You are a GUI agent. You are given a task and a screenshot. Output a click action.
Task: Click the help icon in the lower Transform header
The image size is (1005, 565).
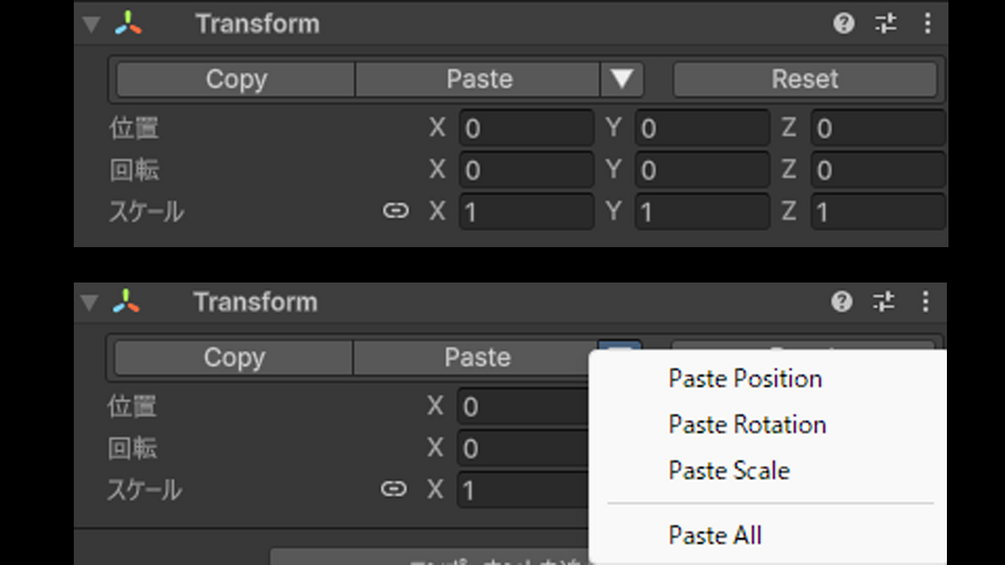[x=842, y=301]
